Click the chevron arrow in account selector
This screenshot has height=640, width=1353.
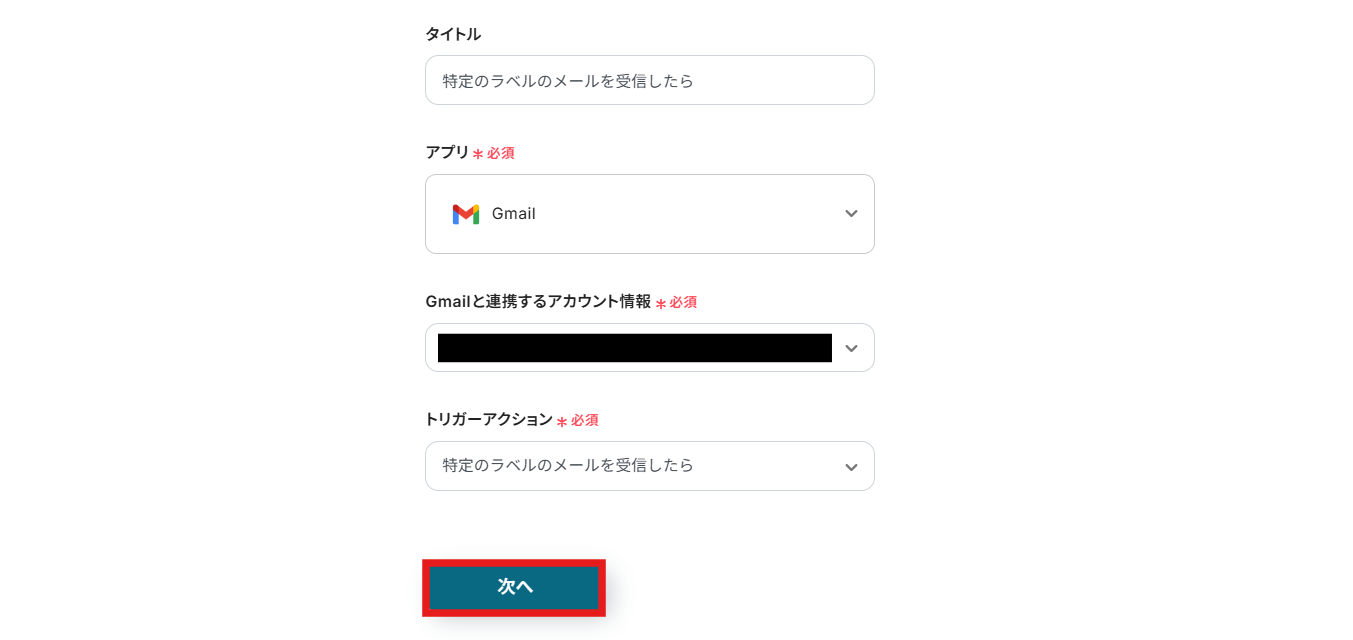pos(851,348)
